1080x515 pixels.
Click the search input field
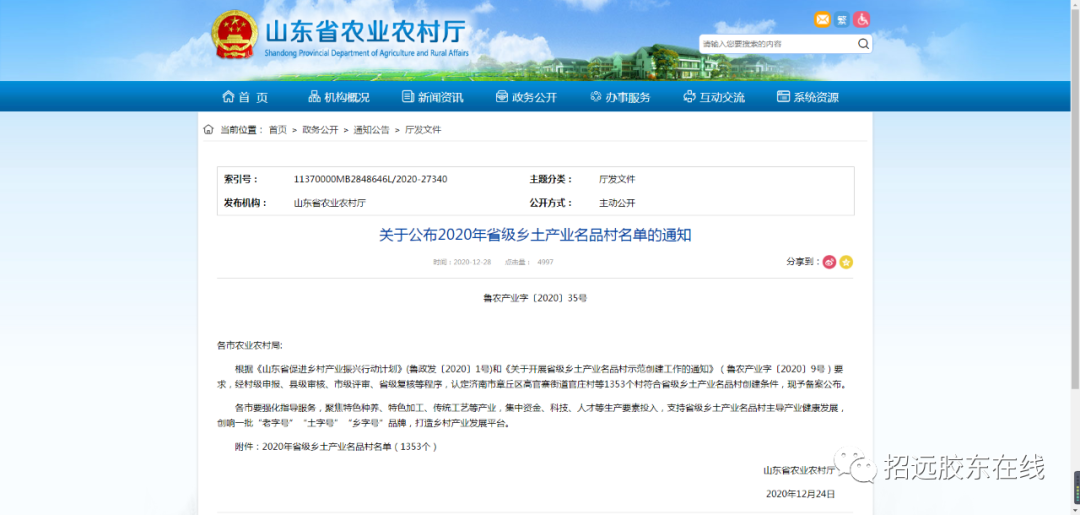click(775, 44)
